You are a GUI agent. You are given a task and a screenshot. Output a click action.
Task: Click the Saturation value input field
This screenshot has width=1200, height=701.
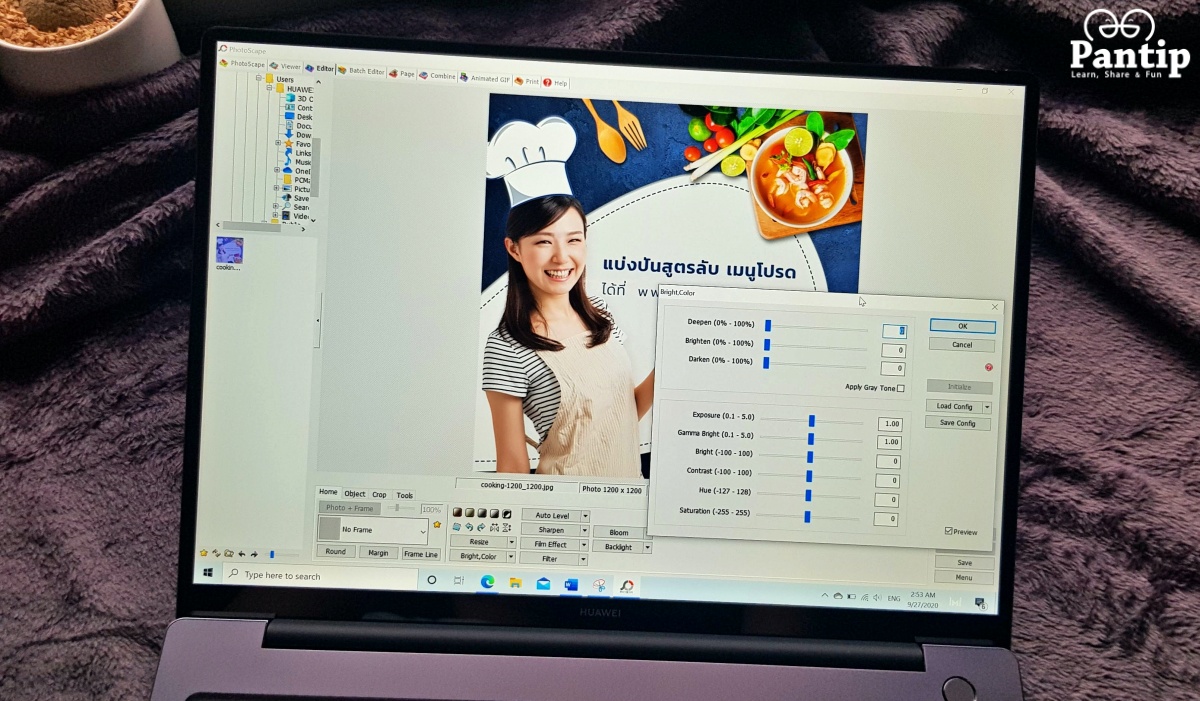point(886,519)
